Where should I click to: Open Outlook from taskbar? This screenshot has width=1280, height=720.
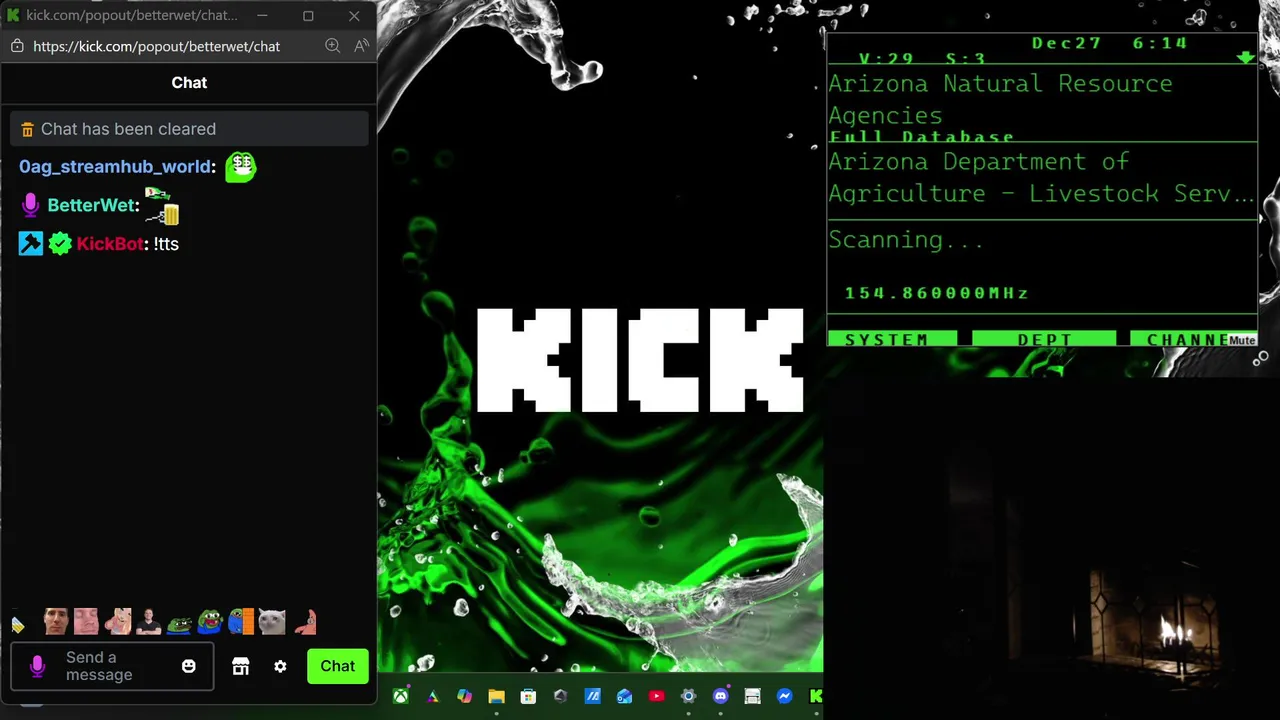(624, 696)
